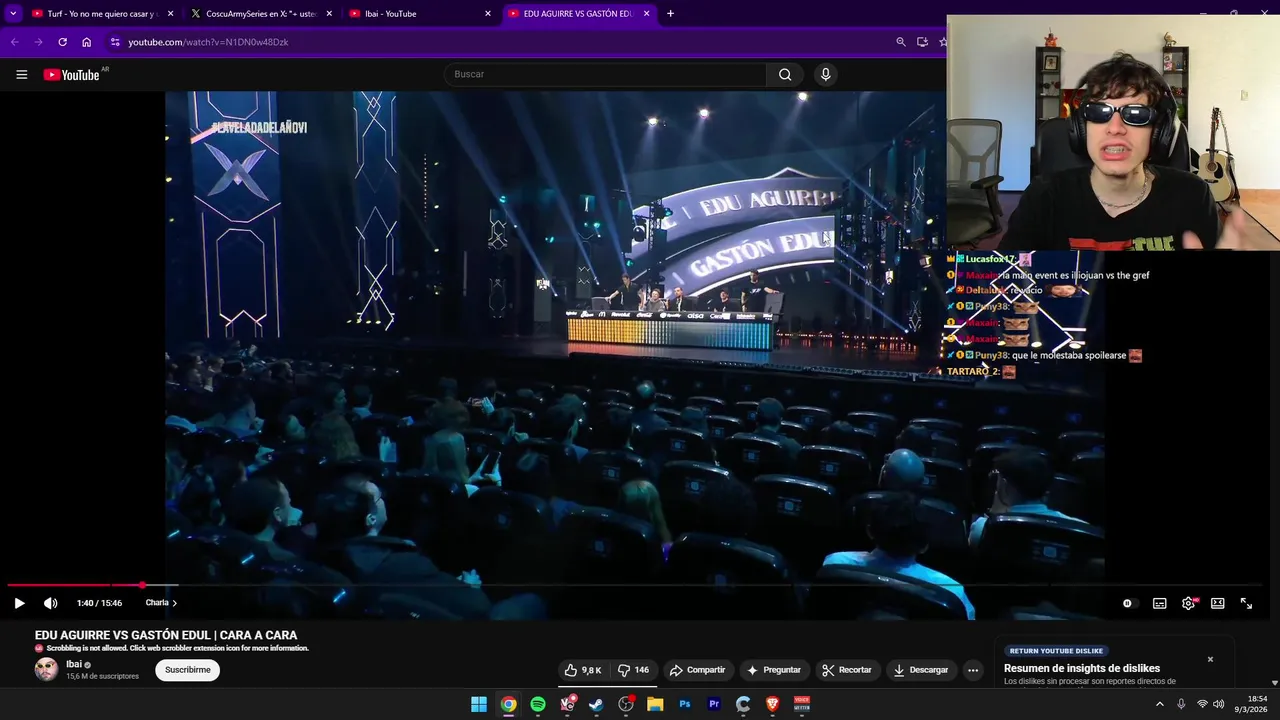Close the Ibai - YouTube tab

[x=488, y=14]
